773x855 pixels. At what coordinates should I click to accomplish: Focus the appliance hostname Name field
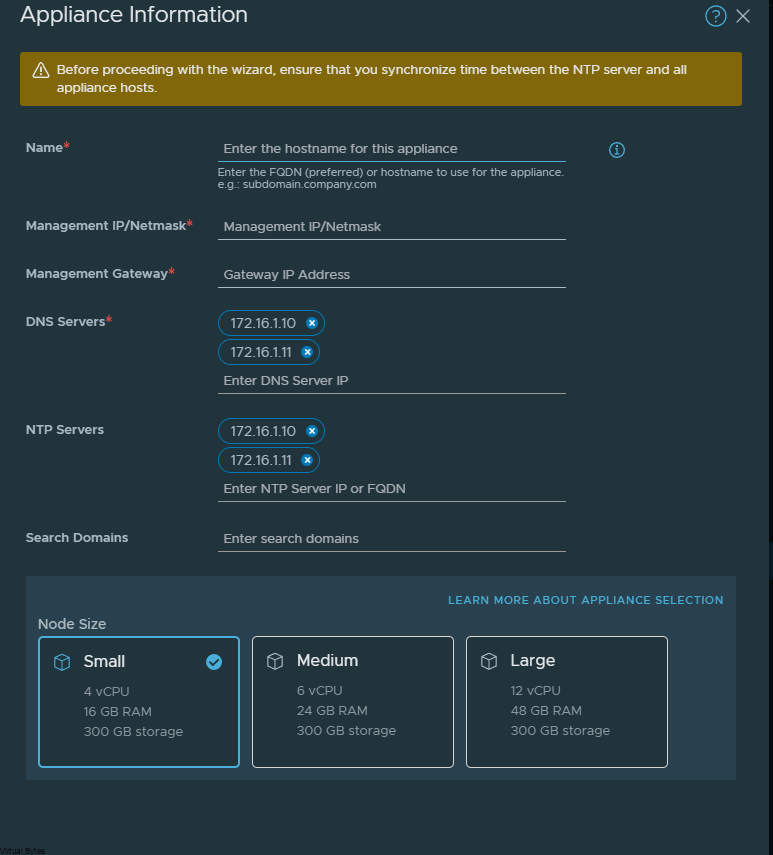pyautogui.click(x=391, y=149)
